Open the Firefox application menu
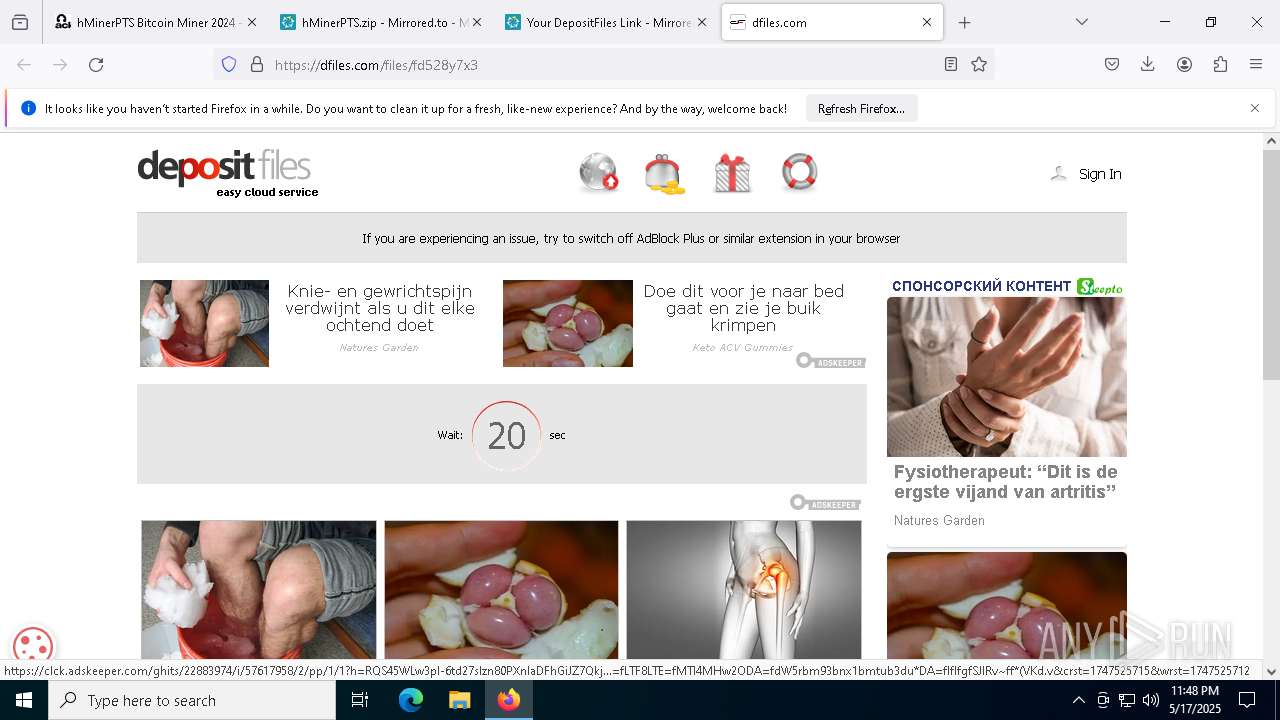 pos(1256,65)
